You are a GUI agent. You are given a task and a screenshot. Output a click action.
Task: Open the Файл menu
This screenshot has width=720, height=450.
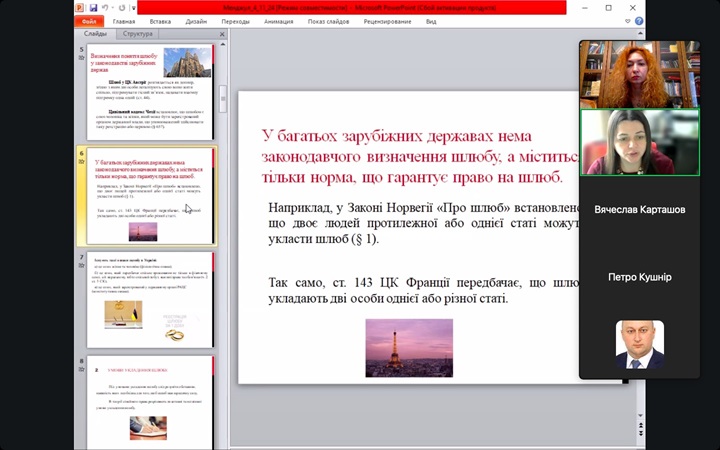pyautogui.click(x=90, y=20)
